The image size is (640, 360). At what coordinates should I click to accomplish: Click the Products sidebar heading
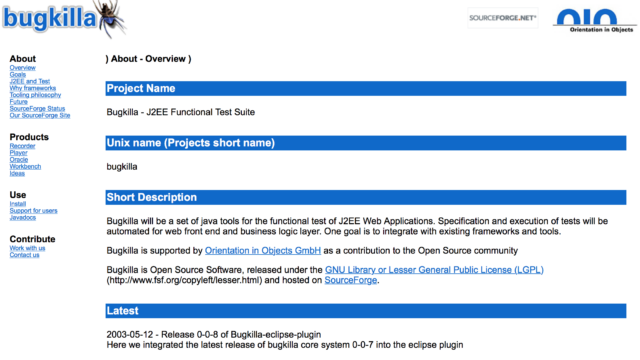coord(29,137)
